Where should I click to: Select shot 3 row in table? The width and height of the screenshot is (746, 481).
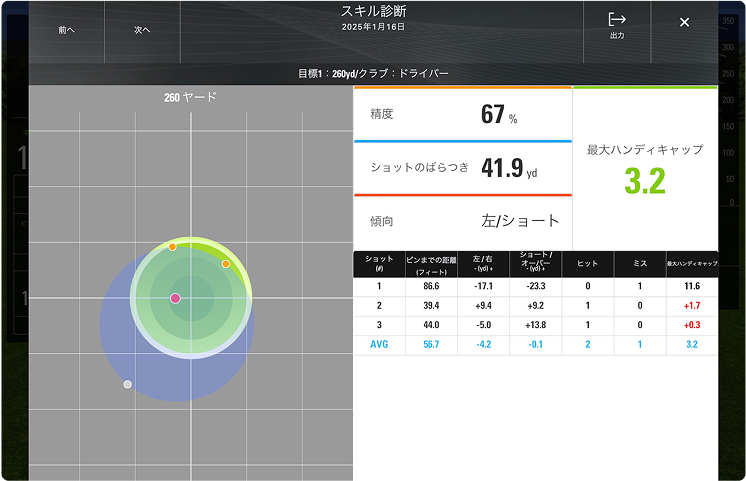tap(535, 326)
